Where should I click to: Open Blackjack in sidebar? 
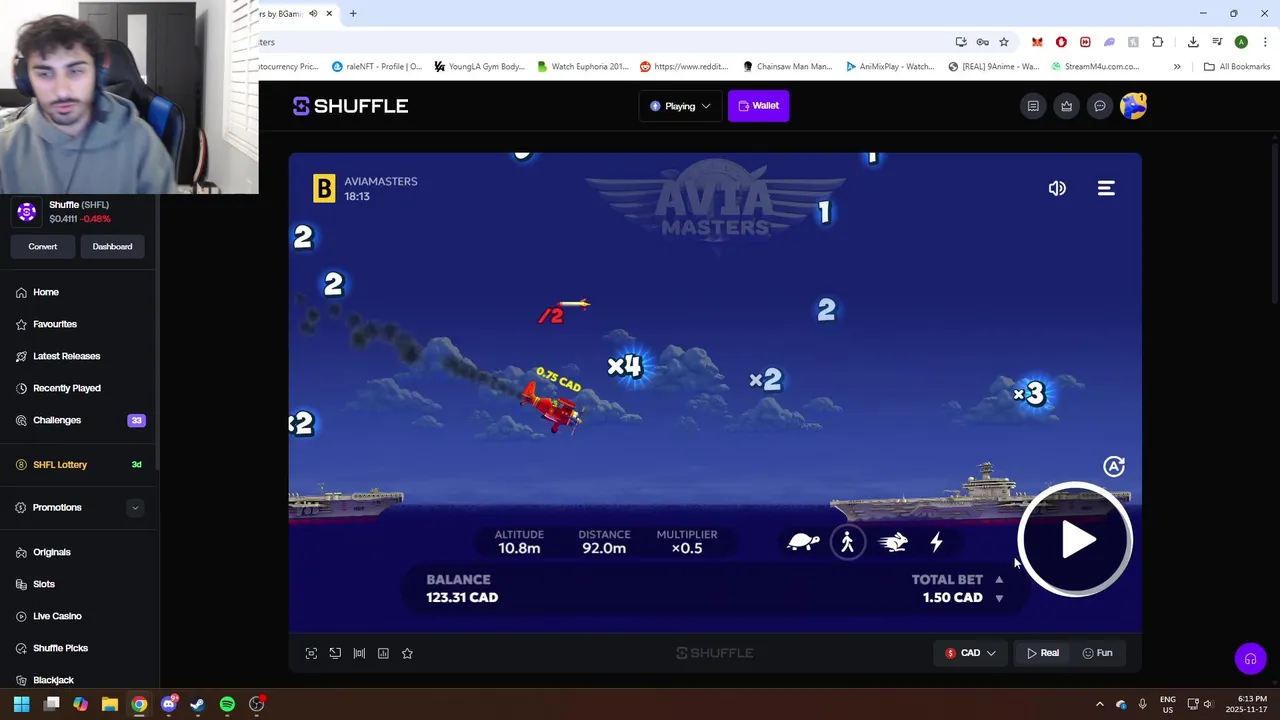point(53,680)
